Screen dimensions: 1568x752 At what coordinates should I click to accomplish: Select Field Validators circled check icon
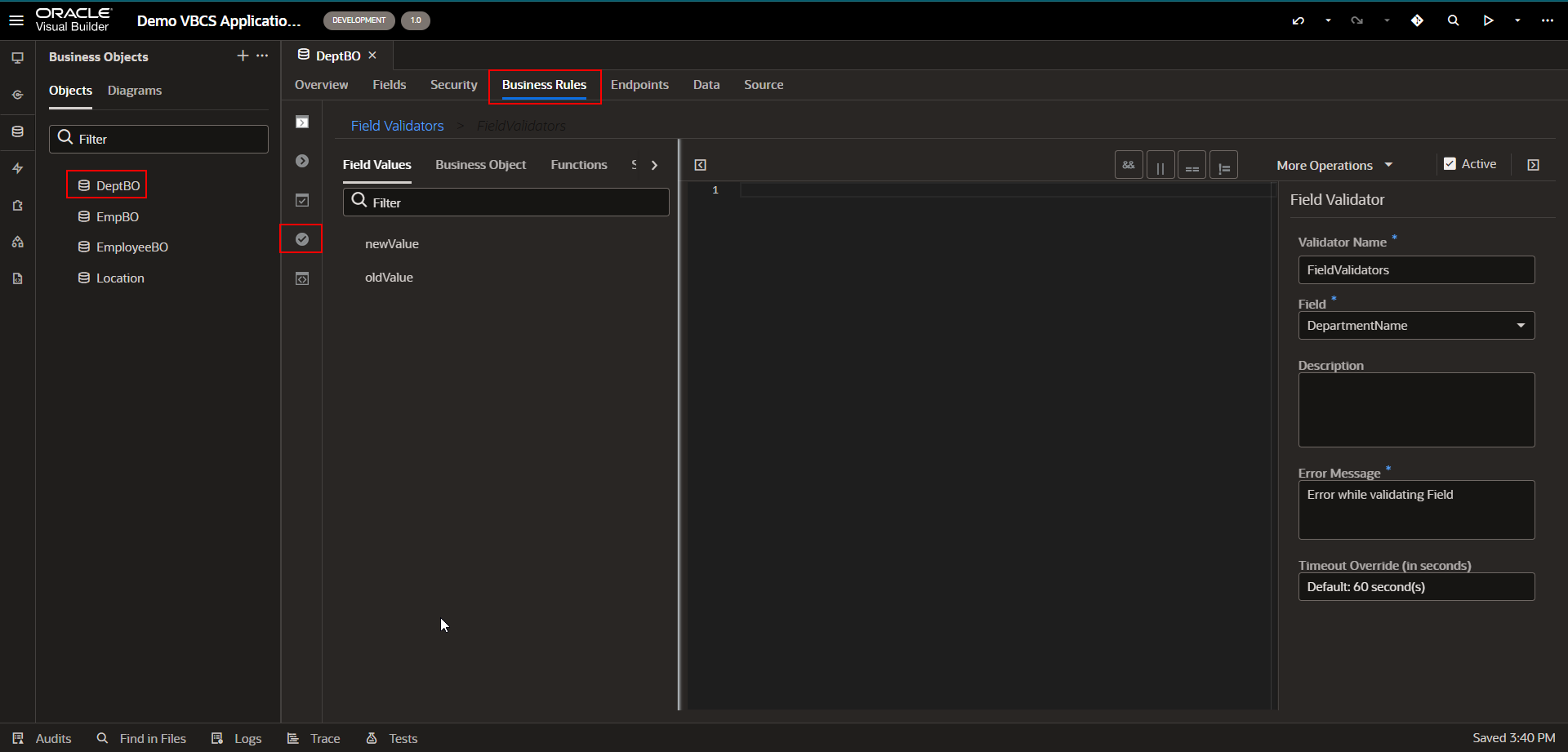tap(302, 239)
